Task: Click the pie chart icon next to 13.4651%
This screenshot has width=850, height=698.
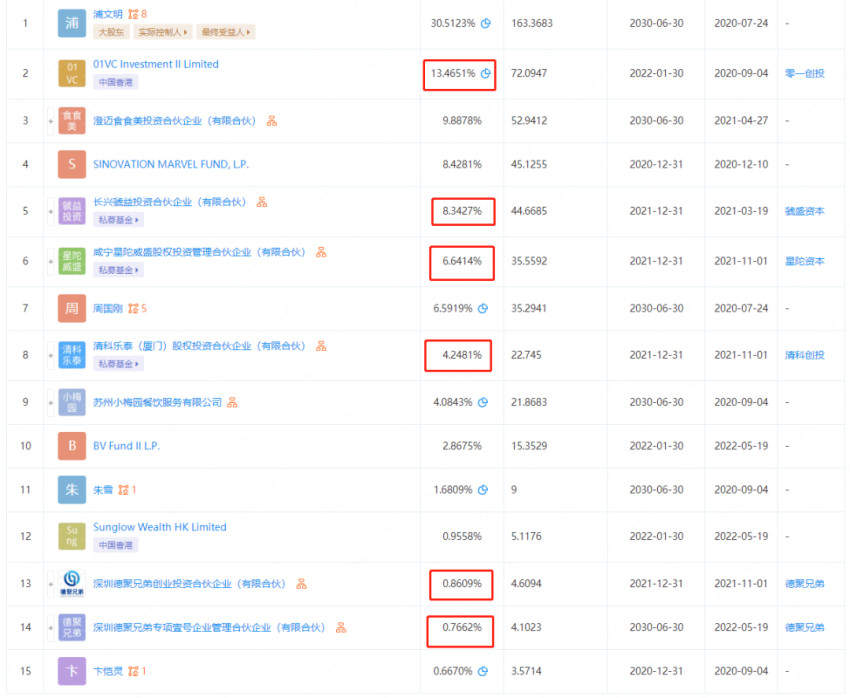Action: [486, 73]
